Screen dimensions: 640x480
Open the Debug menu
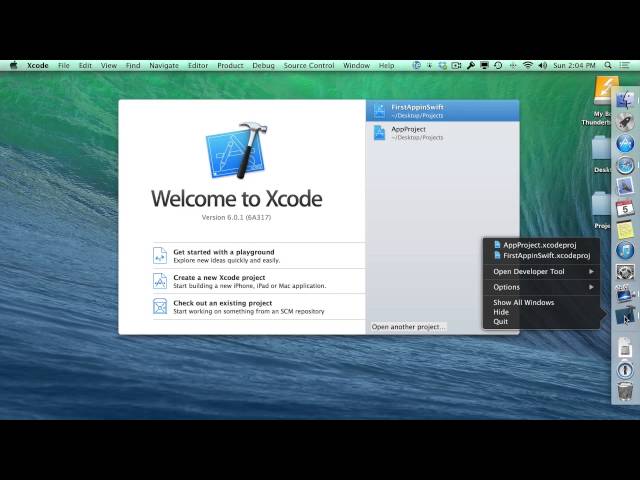[263, 65]
